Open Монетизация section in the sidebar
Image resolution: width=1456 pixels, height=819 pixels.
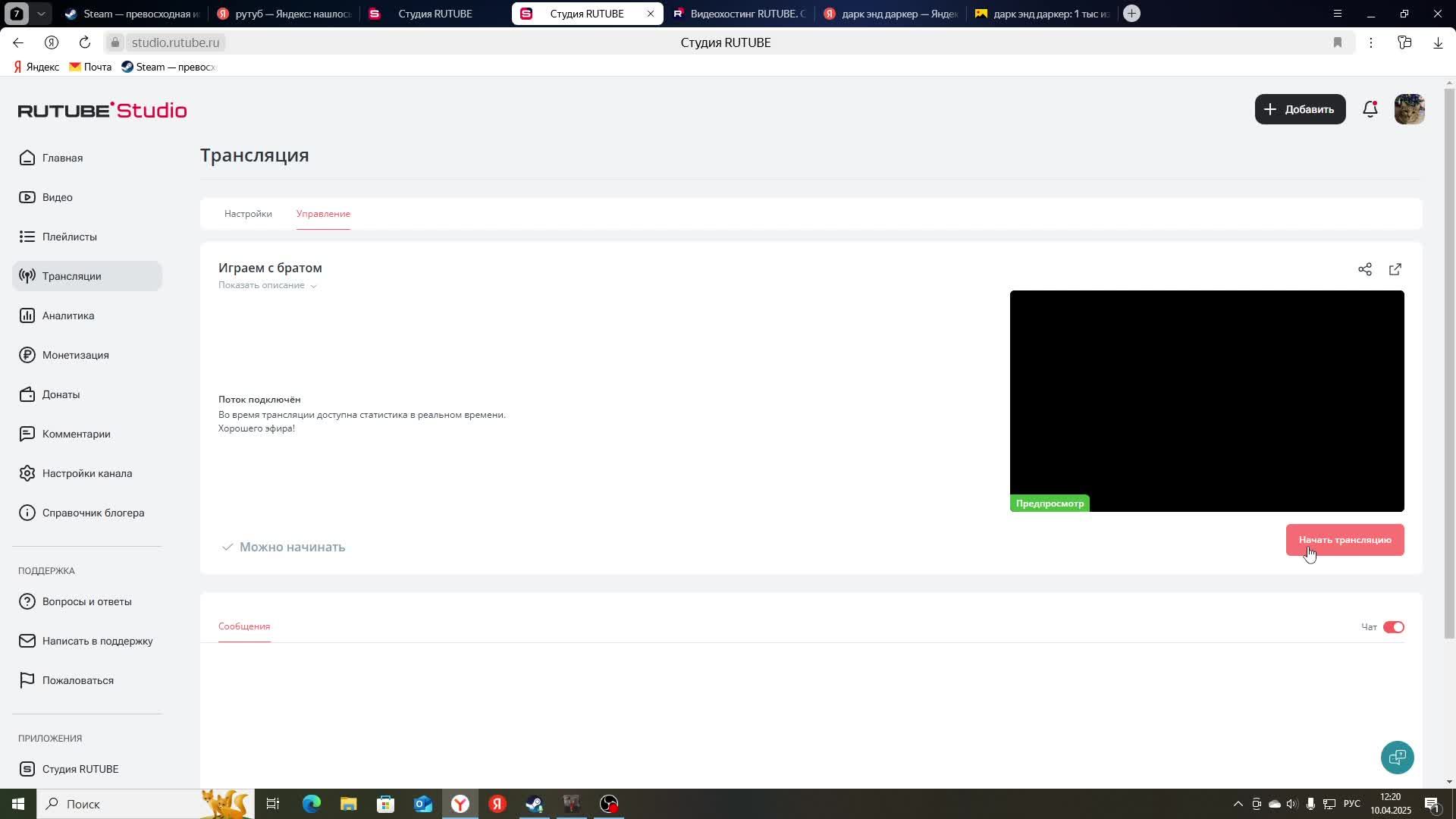(x=75, y=355)
